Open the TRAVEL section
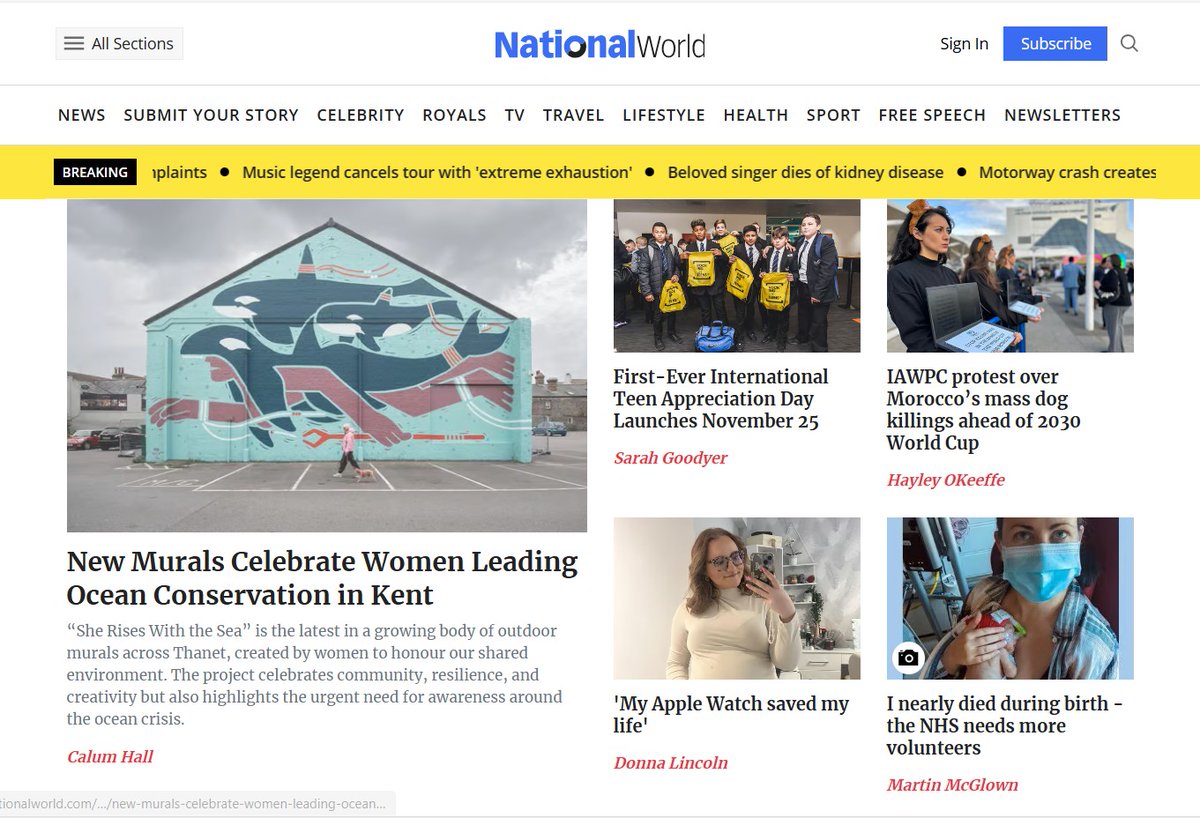Screen dimensions: 1200x818 tap(573, 114)
